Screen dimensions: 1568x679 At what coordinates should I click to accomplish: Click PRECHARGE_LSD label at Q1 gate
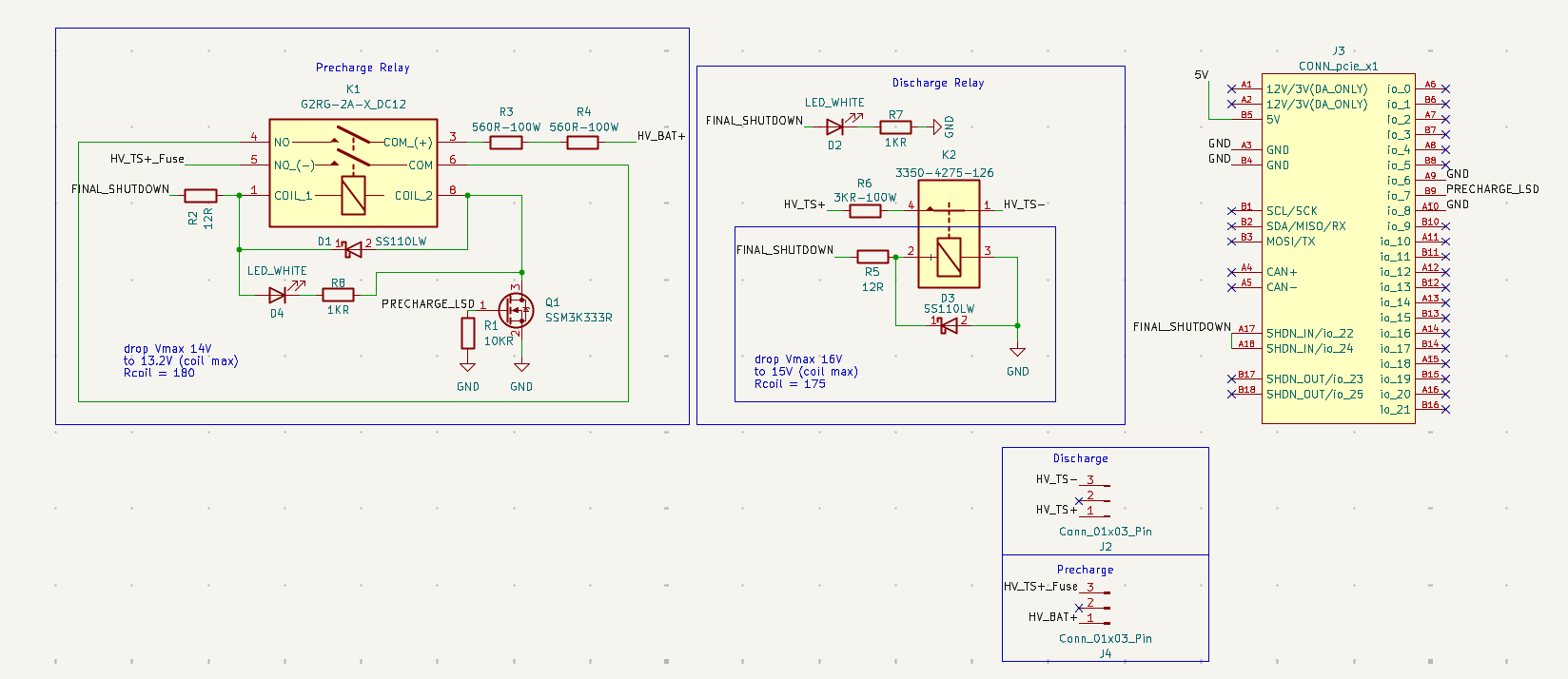(x=428, y=303)
